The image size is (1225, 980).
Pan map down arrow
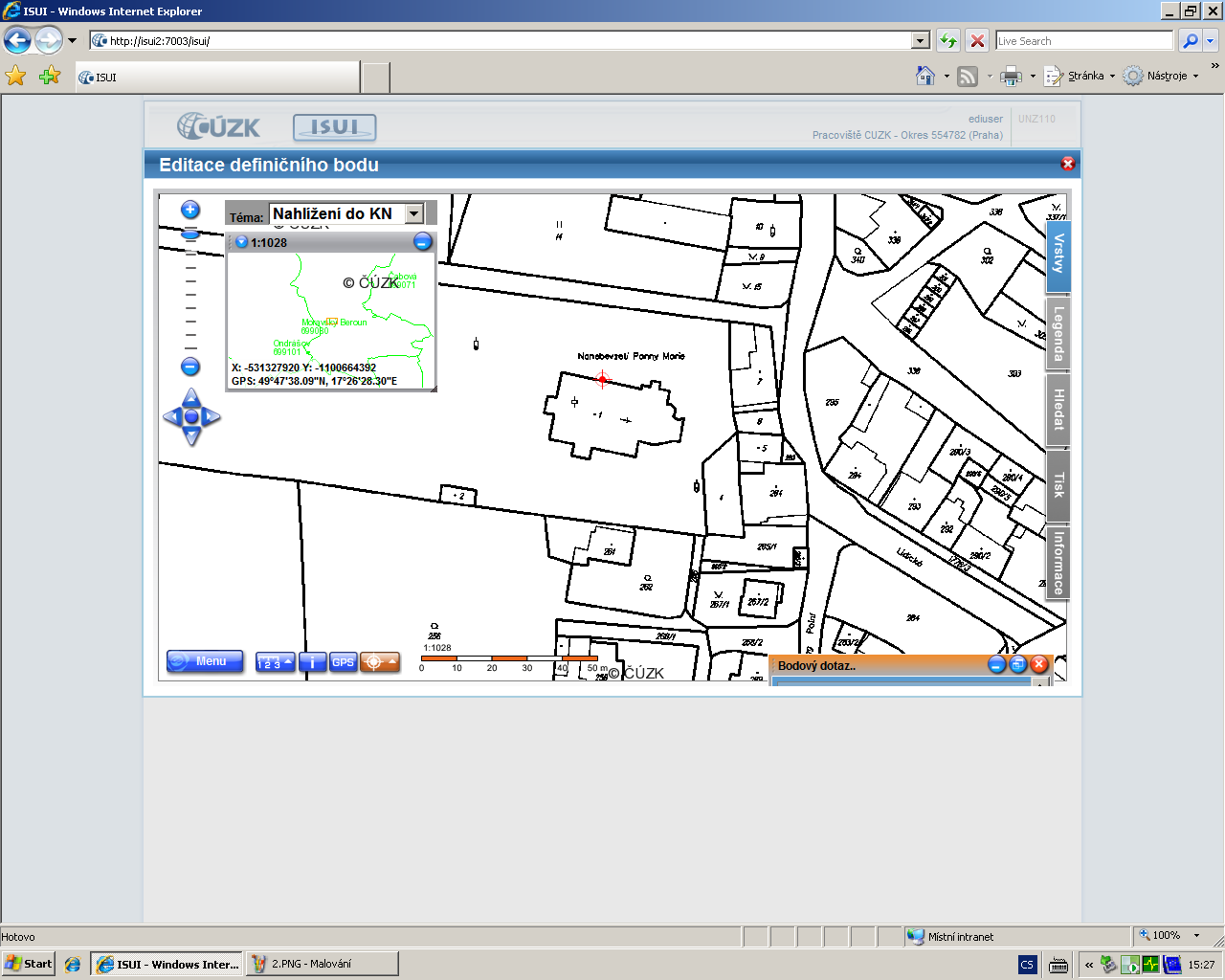[191, 436]
